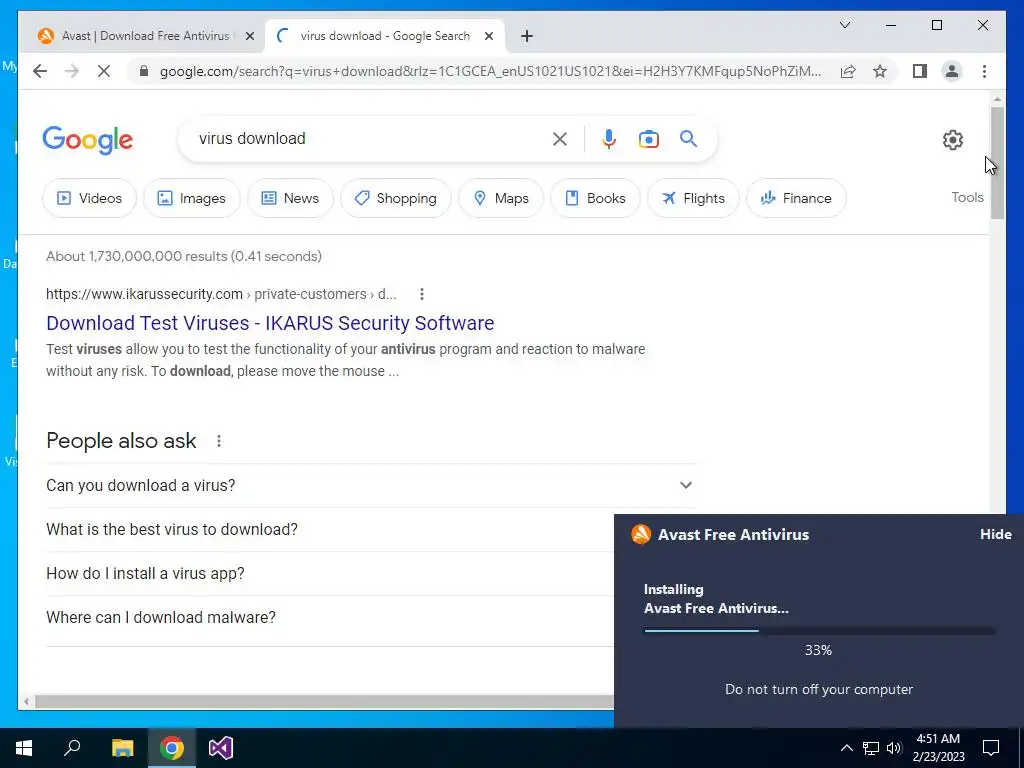1024x768 pixels.
Task: Click the Chrome taskbar icon
Action: pos(172,748)
